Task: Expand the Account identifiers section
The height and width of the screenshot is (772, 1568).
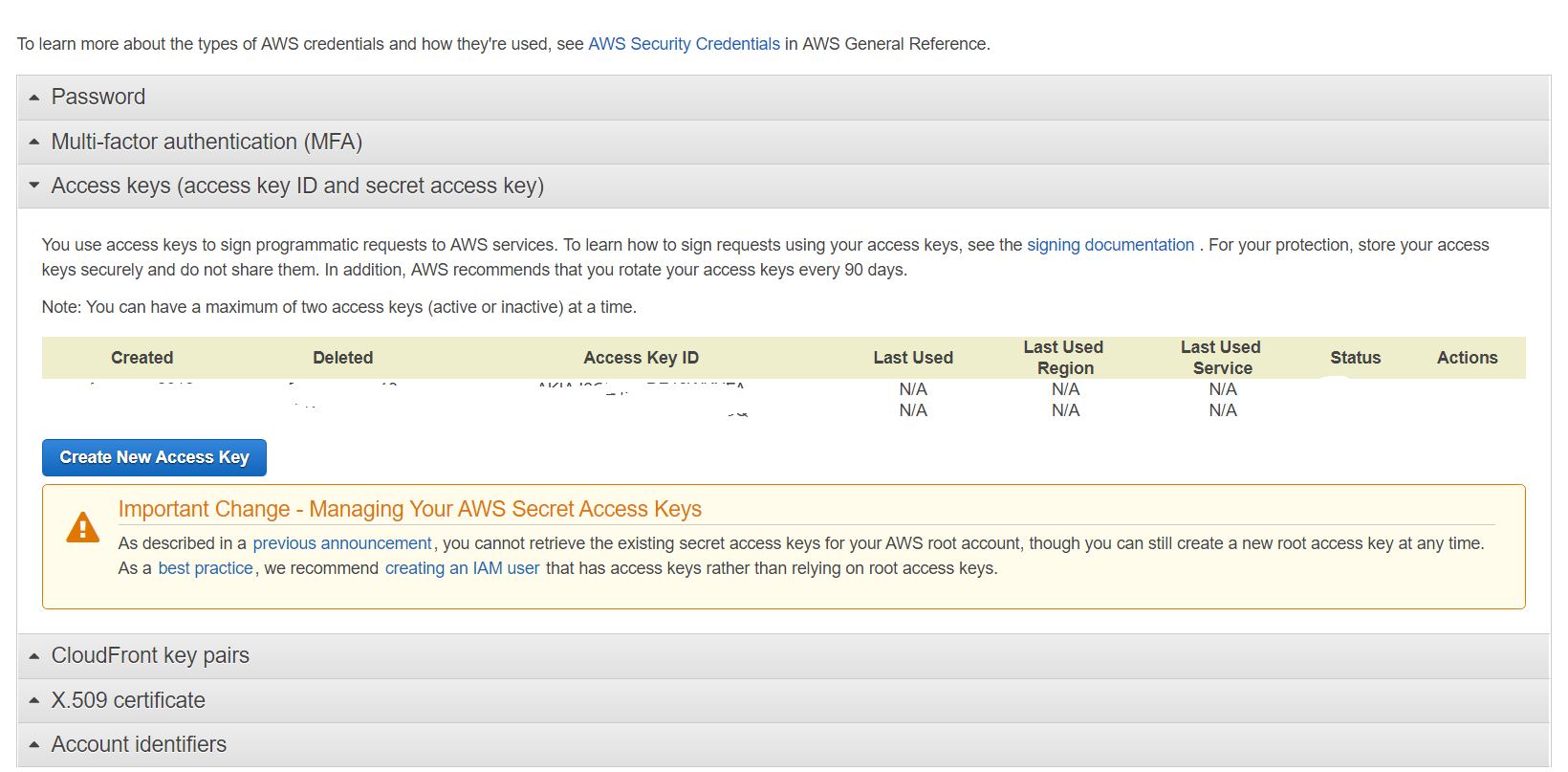Action: pos(138,744)
